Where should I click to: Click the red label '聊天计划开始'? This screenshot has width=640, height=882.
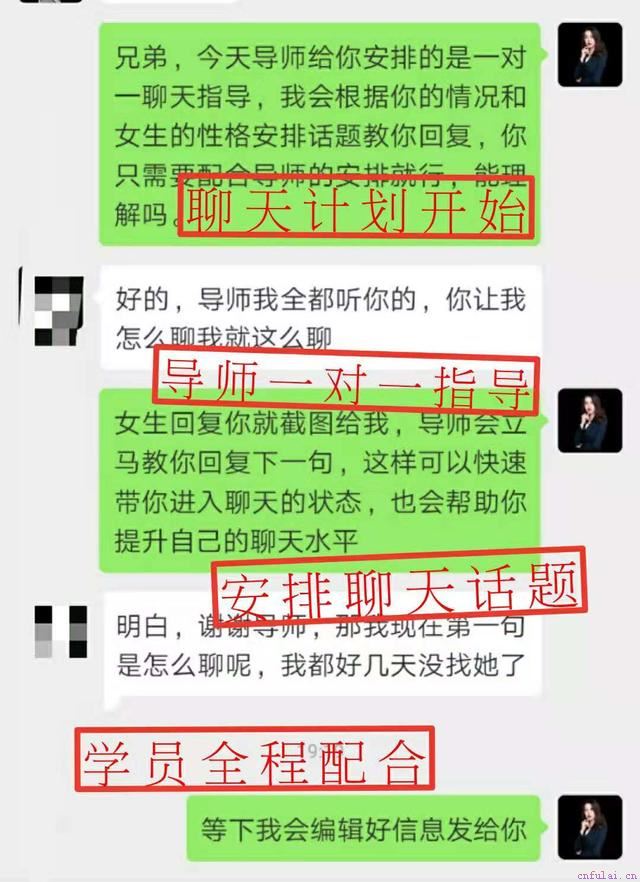tap(356, 206)
